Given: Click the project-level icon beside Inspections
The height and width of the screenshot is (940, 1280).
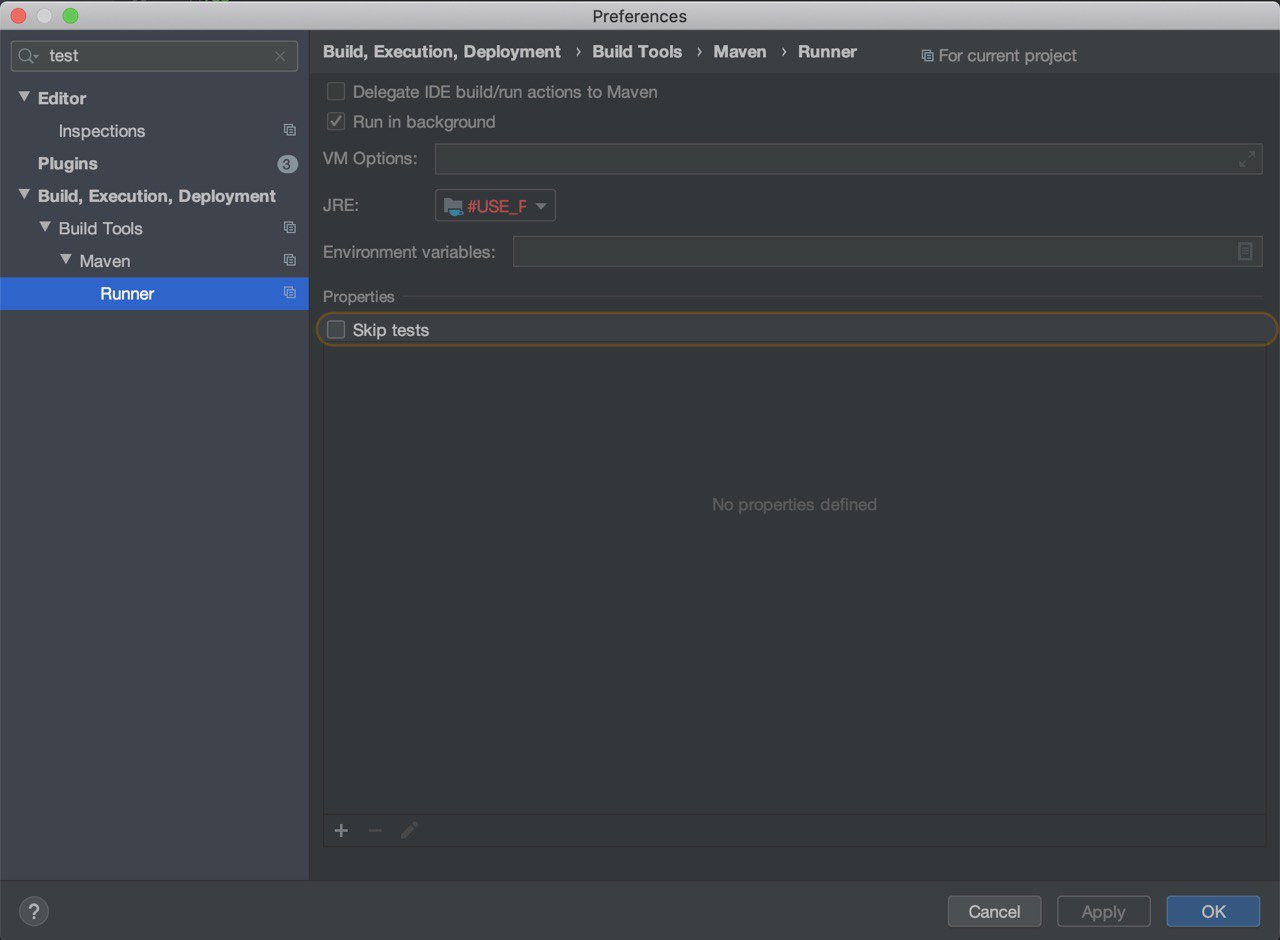Looking at the screenshot, I should tap(289, 130).
